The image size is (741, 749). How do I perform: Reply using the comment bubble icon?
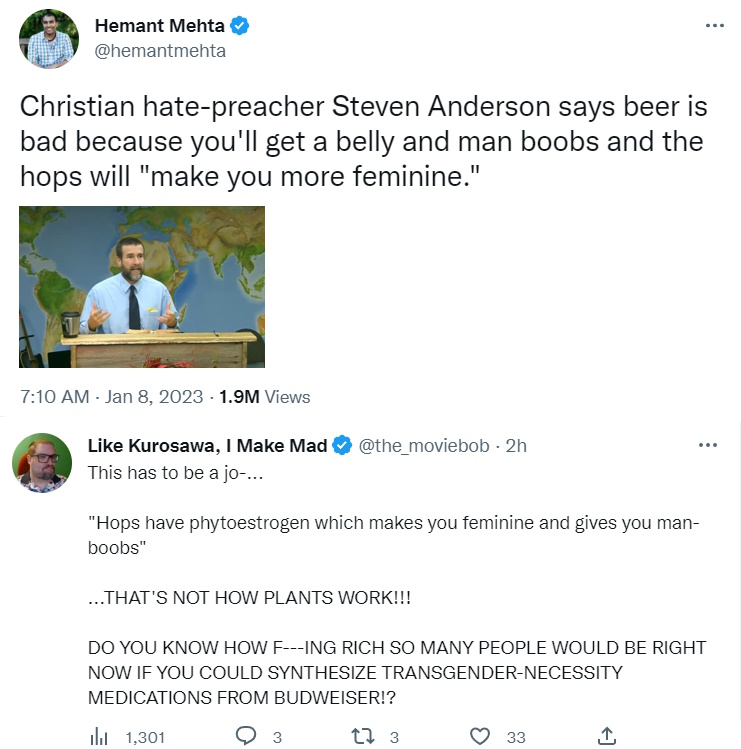point(247,736)
